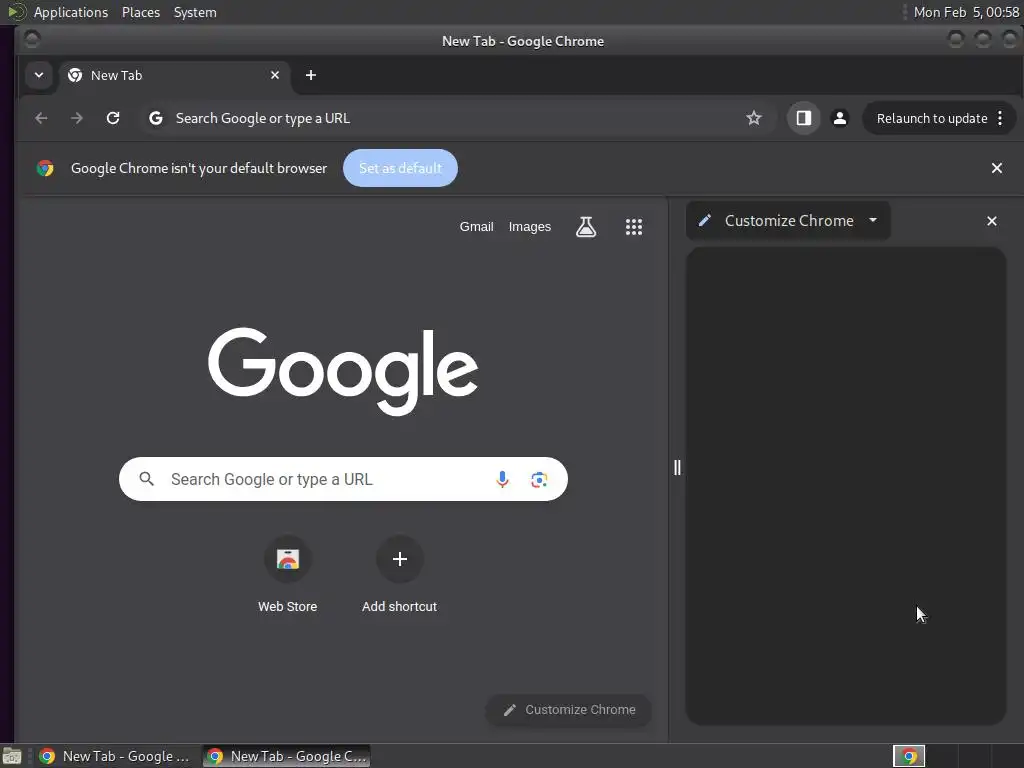The height and width of the screenshot is (768, 1024).
Task: Switch to first New Tab taskbar entry
Action: click(x=116, y=756)
